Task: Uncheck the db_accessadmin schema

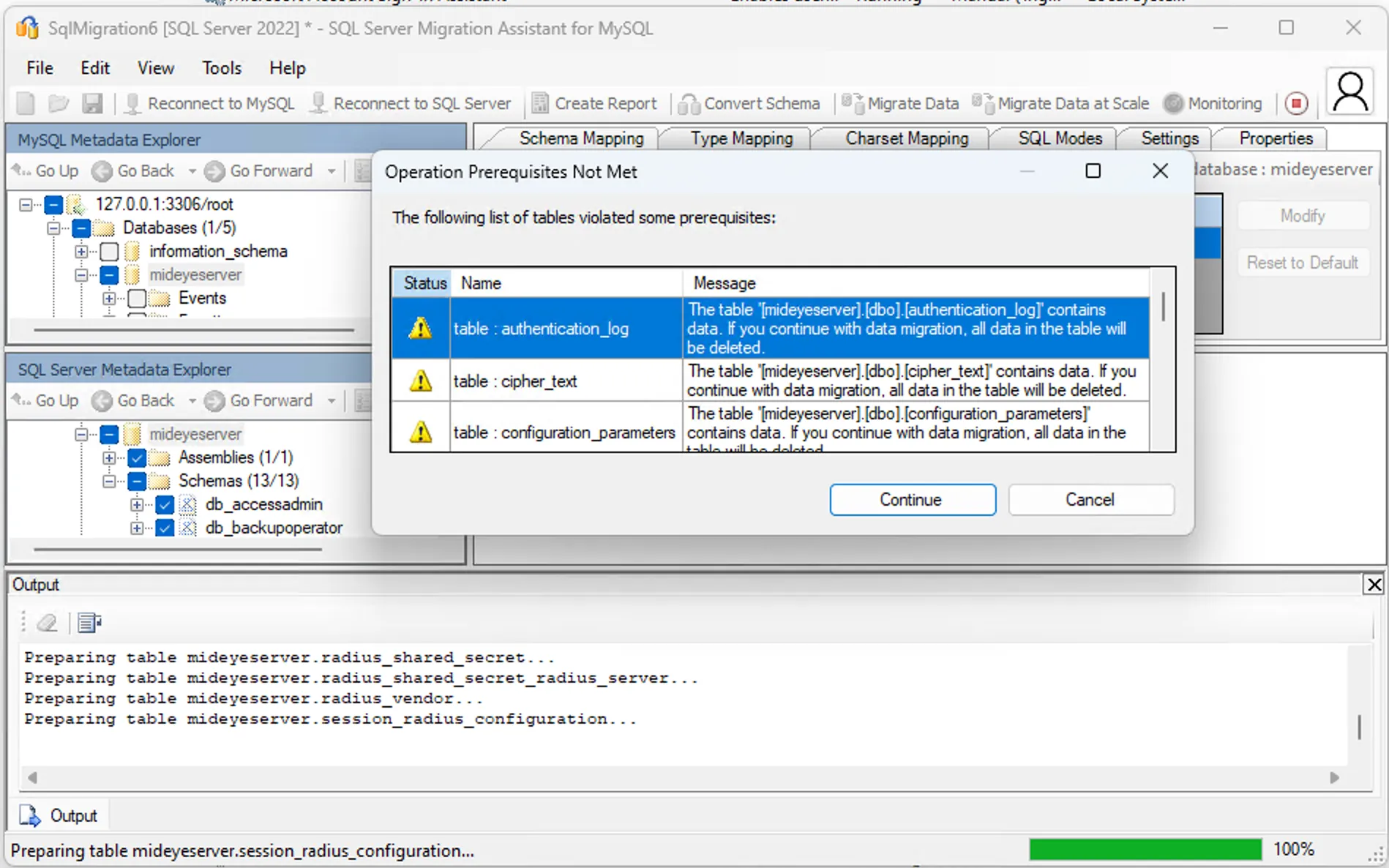Action: coord(165,504)
